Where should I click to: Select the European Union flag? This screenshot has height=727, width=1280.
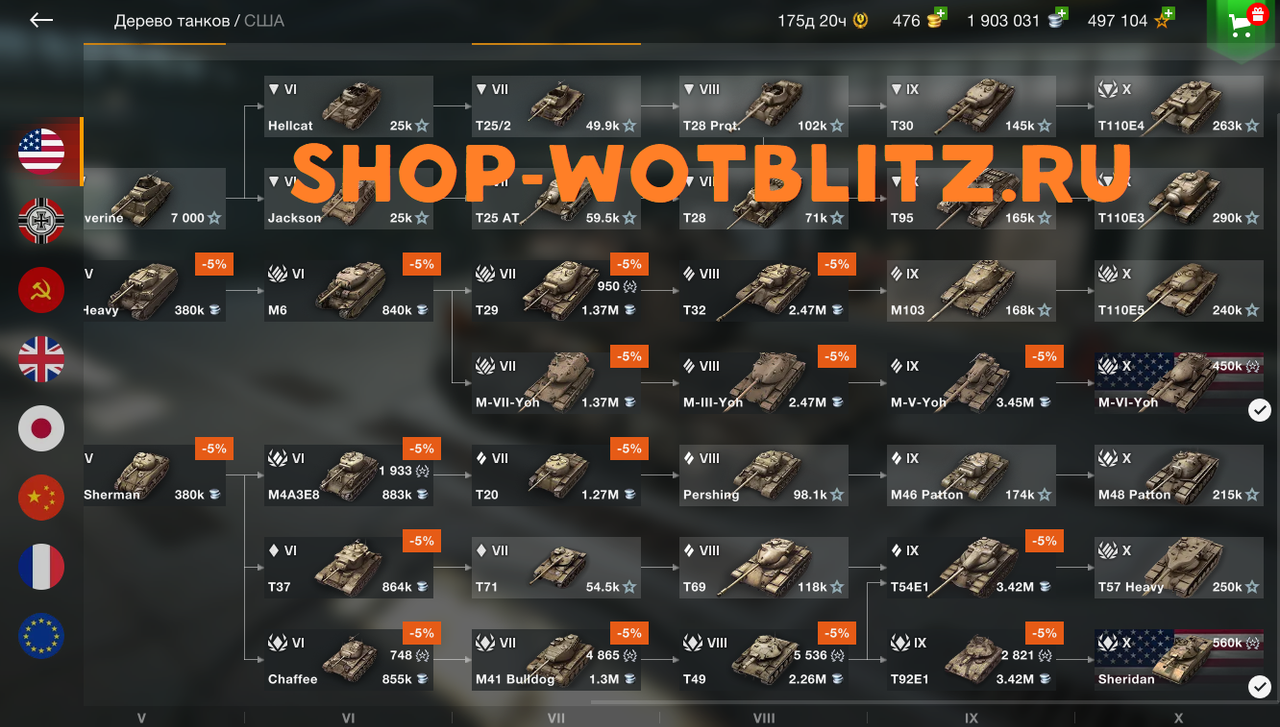pyautogui.click(x=41, y=636)
